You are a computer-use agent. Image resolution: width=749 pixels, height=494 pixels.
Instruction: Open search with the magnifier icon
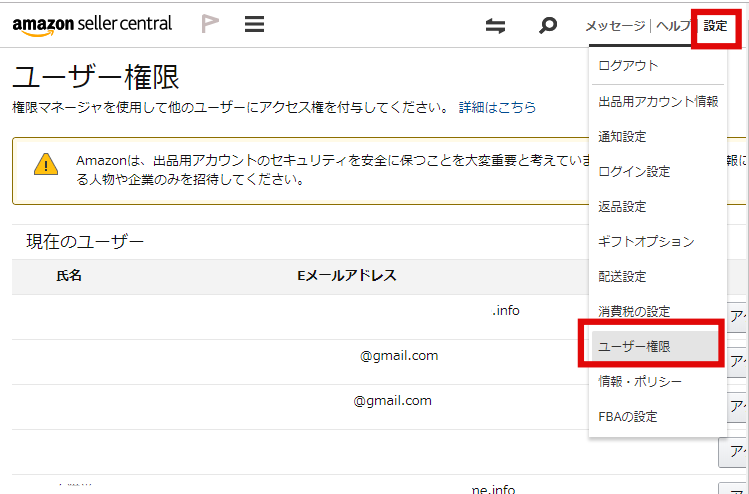tap(547, 26)
